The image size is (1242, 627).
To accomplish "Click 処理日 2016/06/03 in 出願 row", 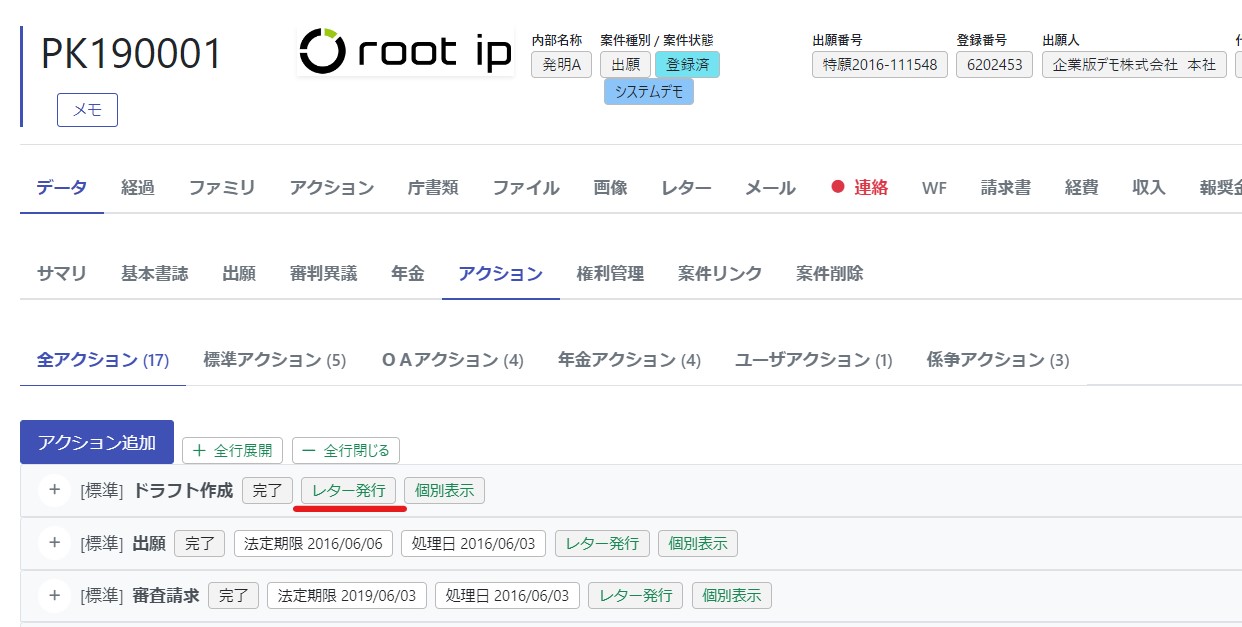I will click(474, 543).
